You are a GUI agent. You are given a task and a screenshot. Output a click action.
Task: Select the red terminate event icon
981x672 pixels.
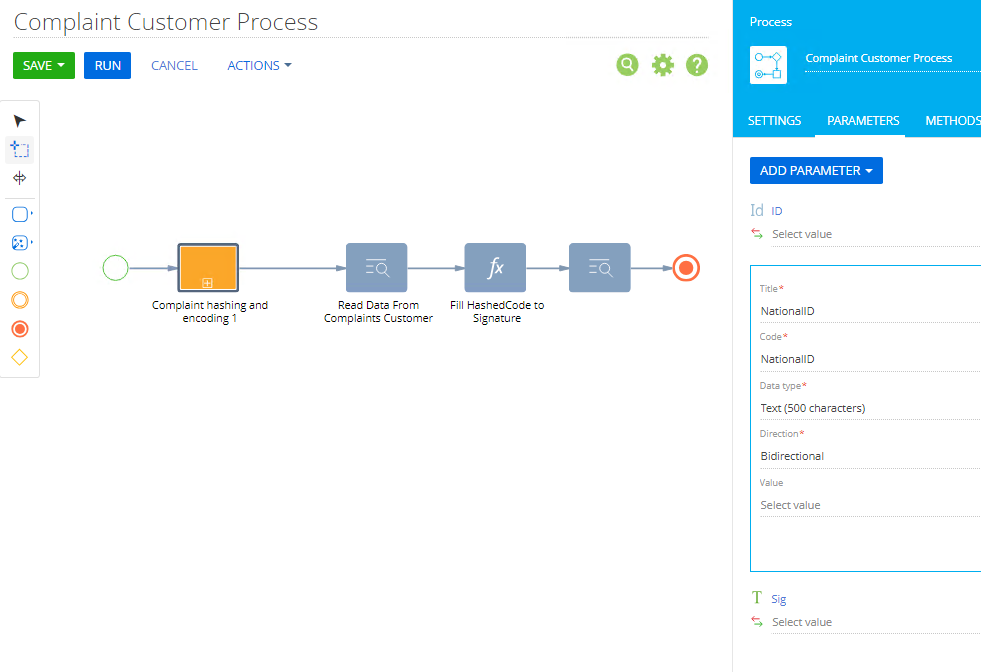tap(19, 328)
